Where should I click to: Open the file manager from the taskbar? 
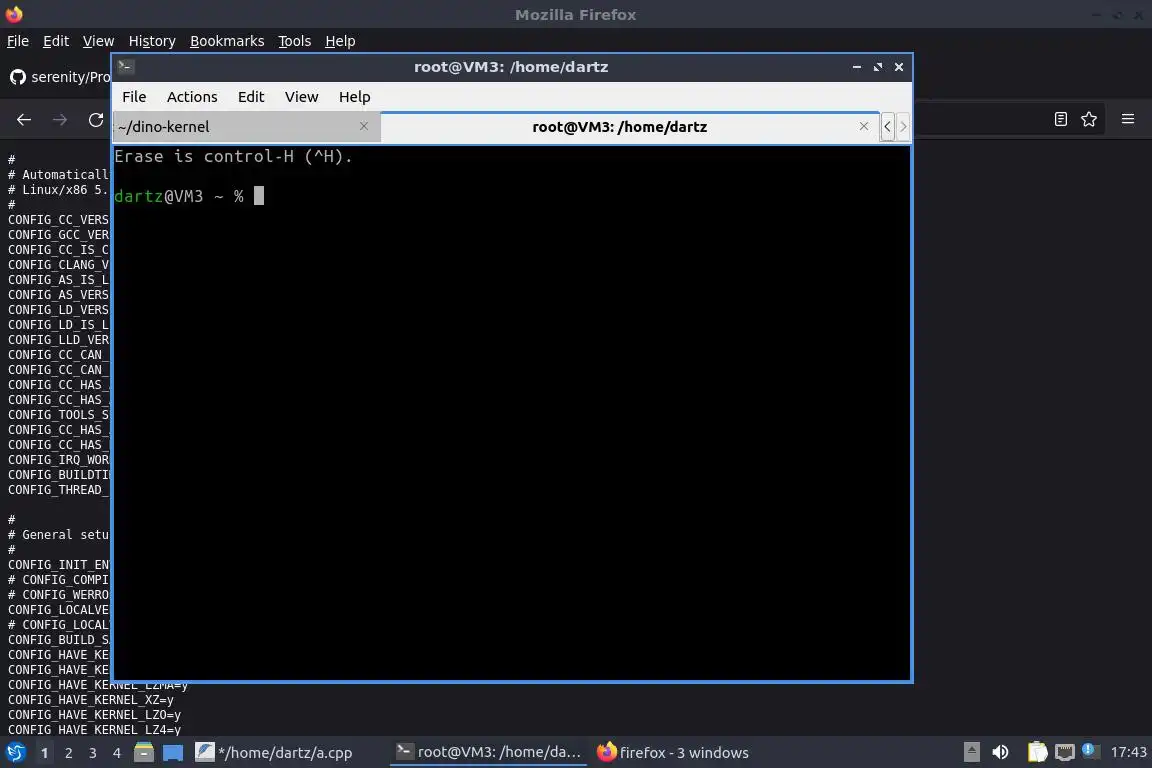point(144,753)
